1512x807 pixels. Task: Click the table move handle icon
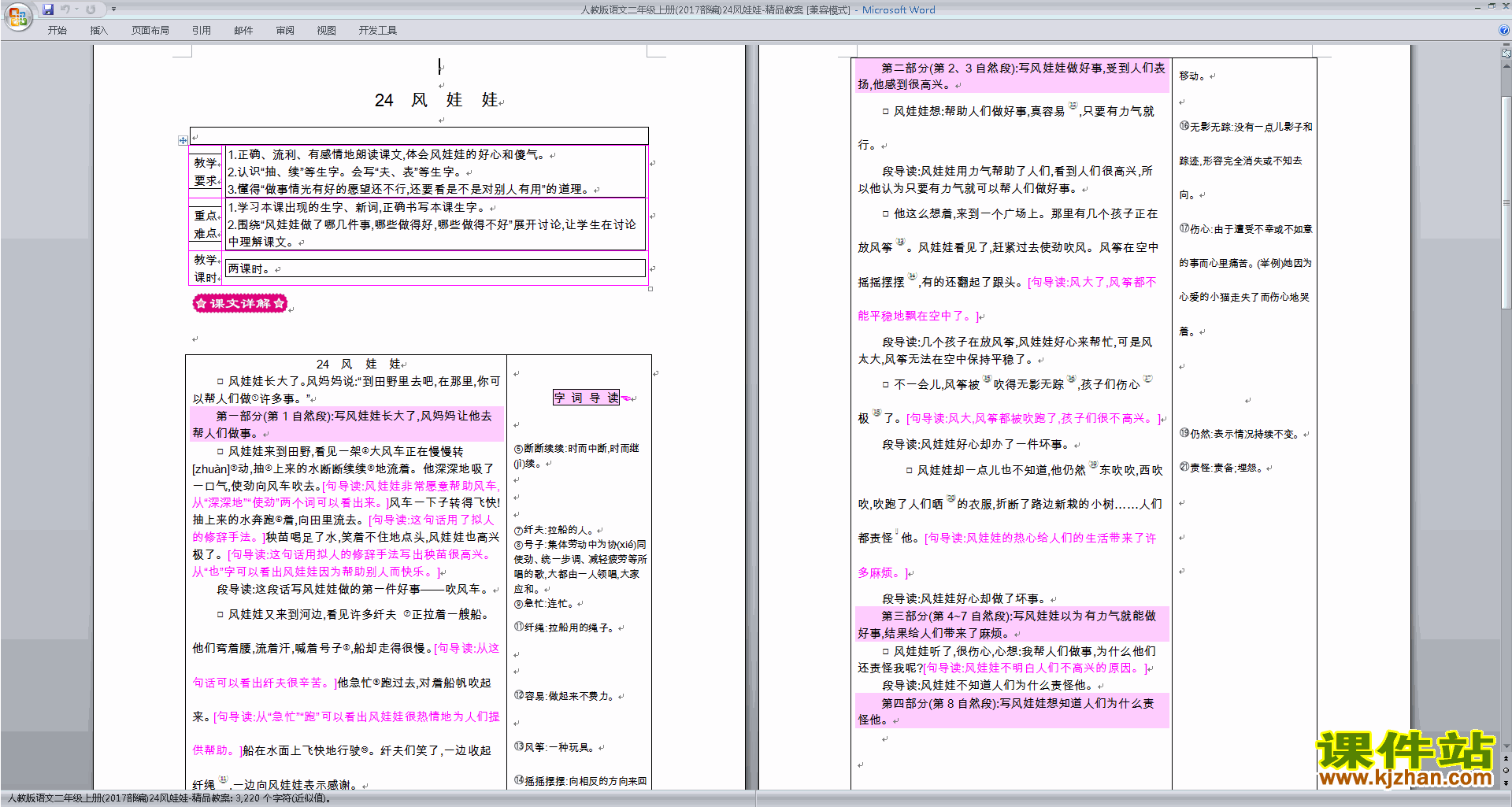pyautogui.click(x=183, y=140)
